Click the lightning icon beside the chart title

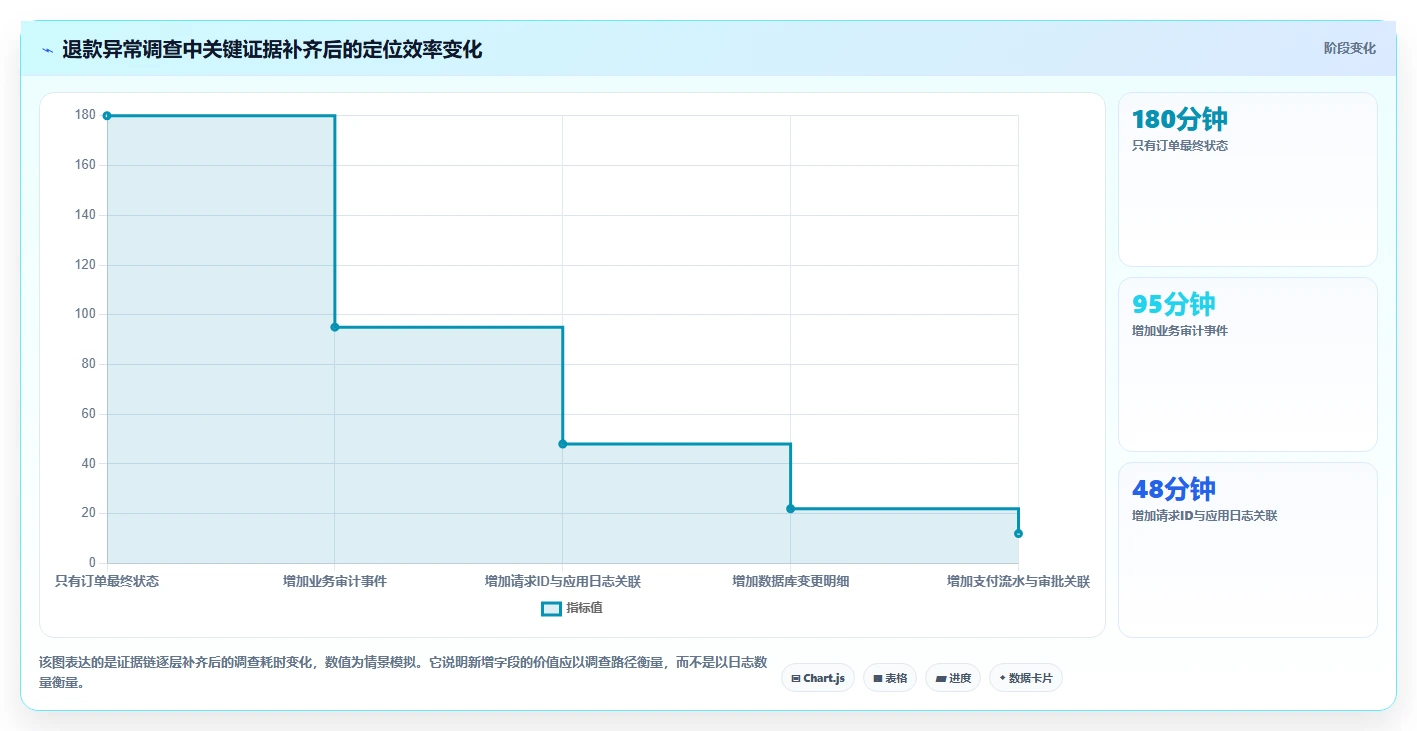47,50
